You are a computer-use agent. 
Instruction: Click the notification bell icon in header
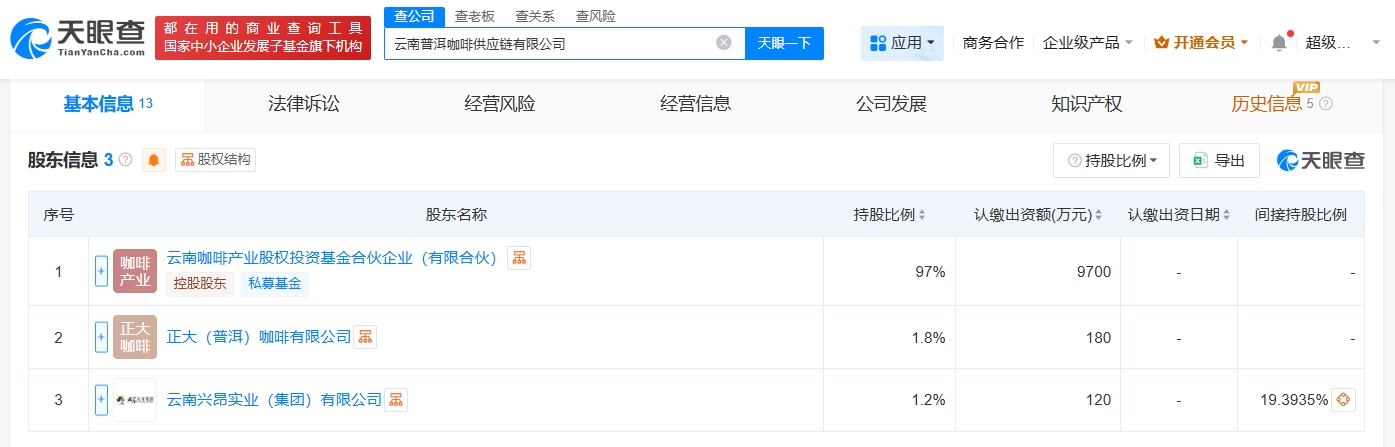[x=1279, y=43]
